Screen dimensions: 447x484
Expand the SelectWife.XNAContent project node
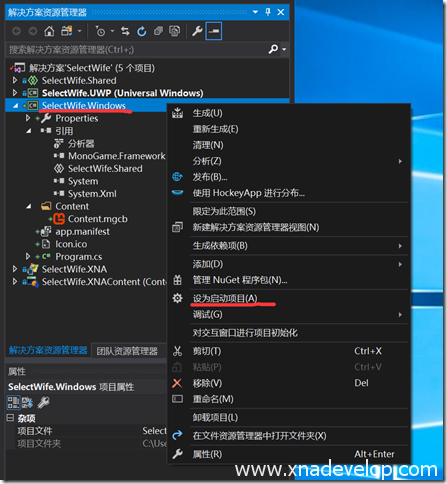(x=15, y=282)
